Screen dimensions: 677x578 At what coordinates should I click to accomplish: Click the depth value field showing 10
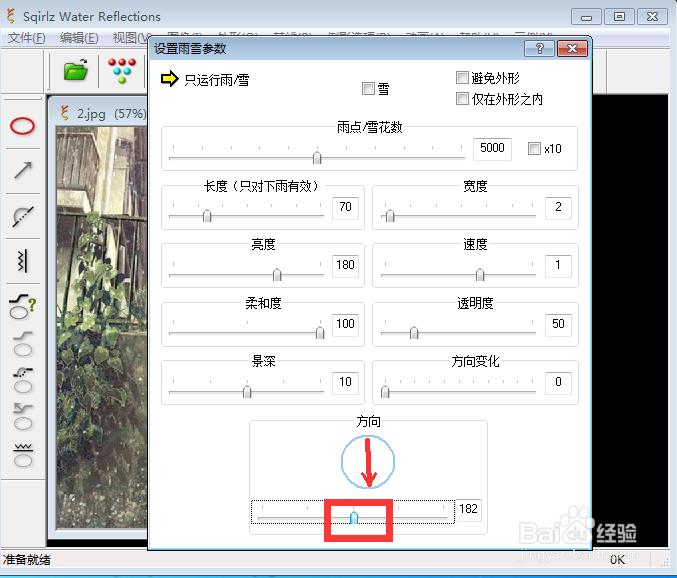(x=345, y=383)
